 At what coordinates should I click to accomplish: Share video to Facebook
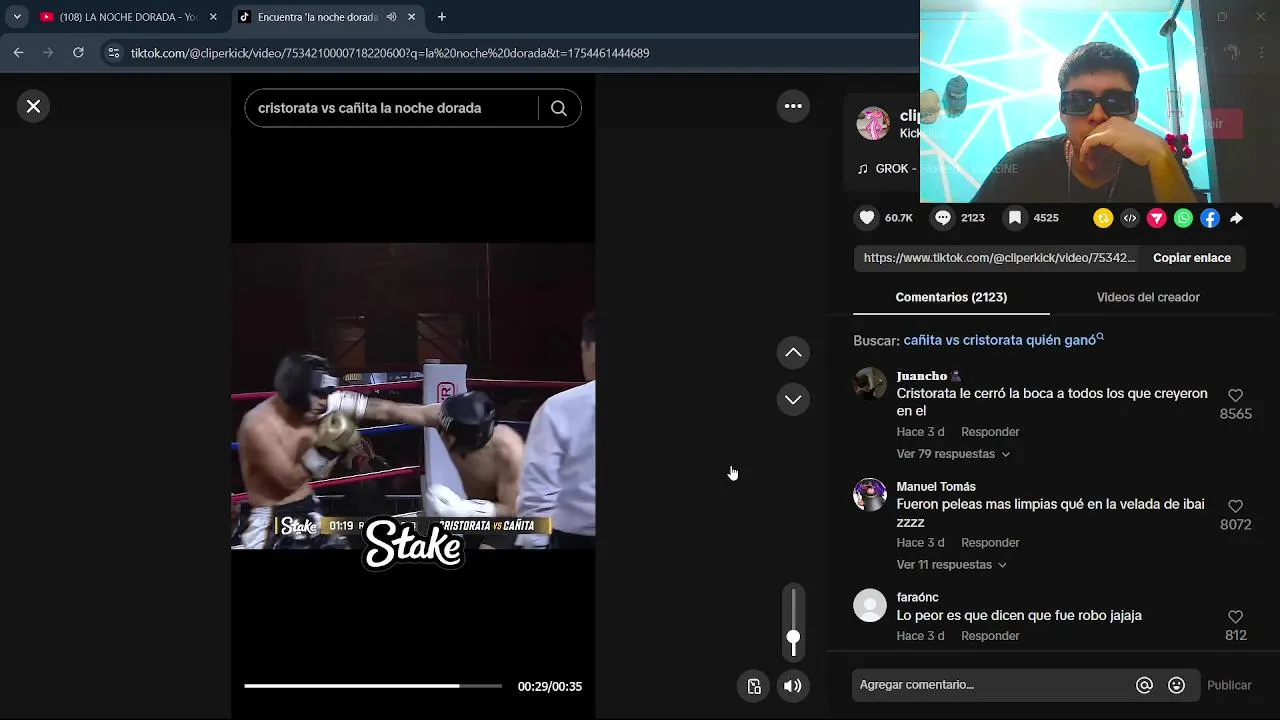pyautogui.click(x=1210, y=218)
